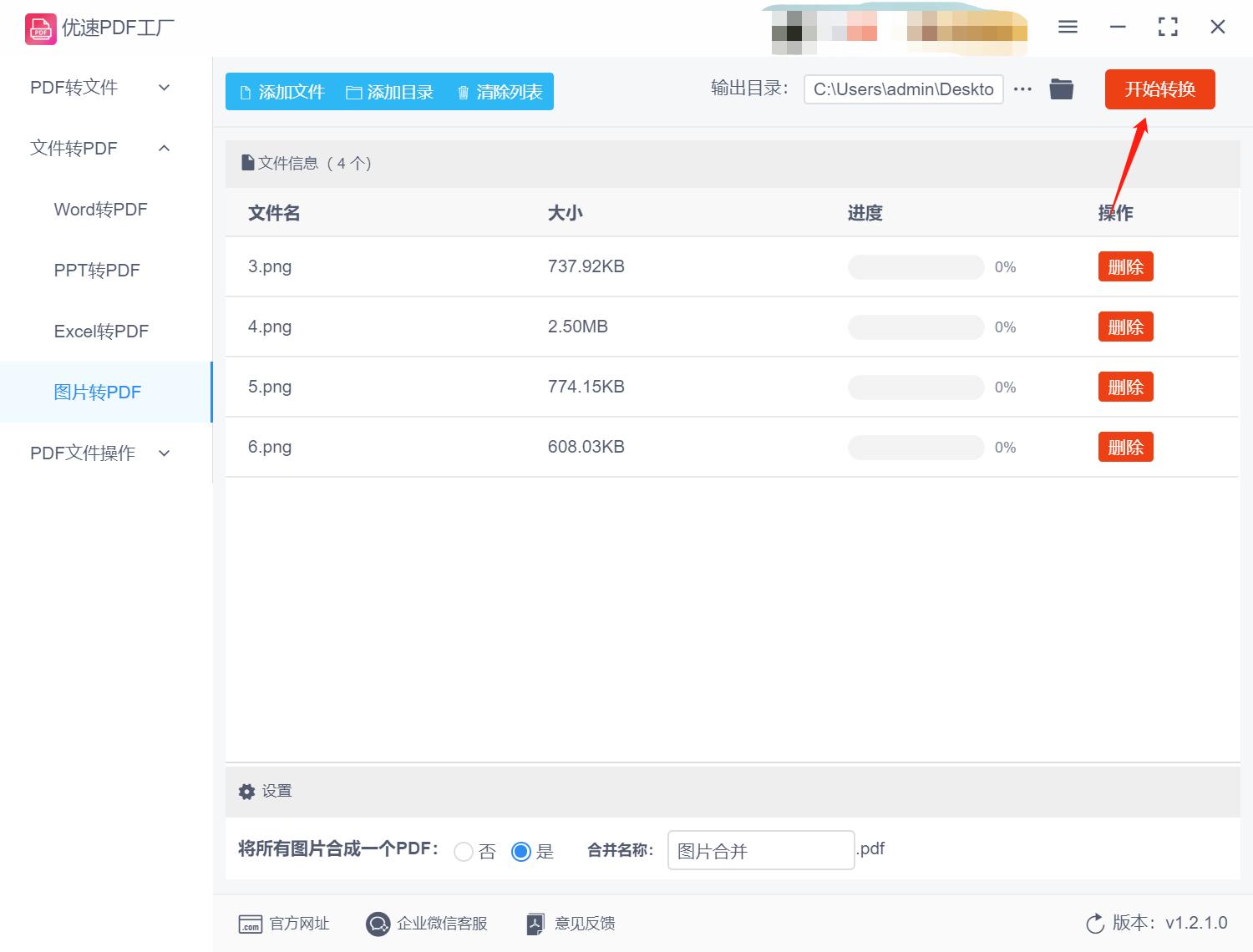Screen dimensions: 1253x952
Task: Delete 4.png using its 删除 button
Action: (1125, 327)
